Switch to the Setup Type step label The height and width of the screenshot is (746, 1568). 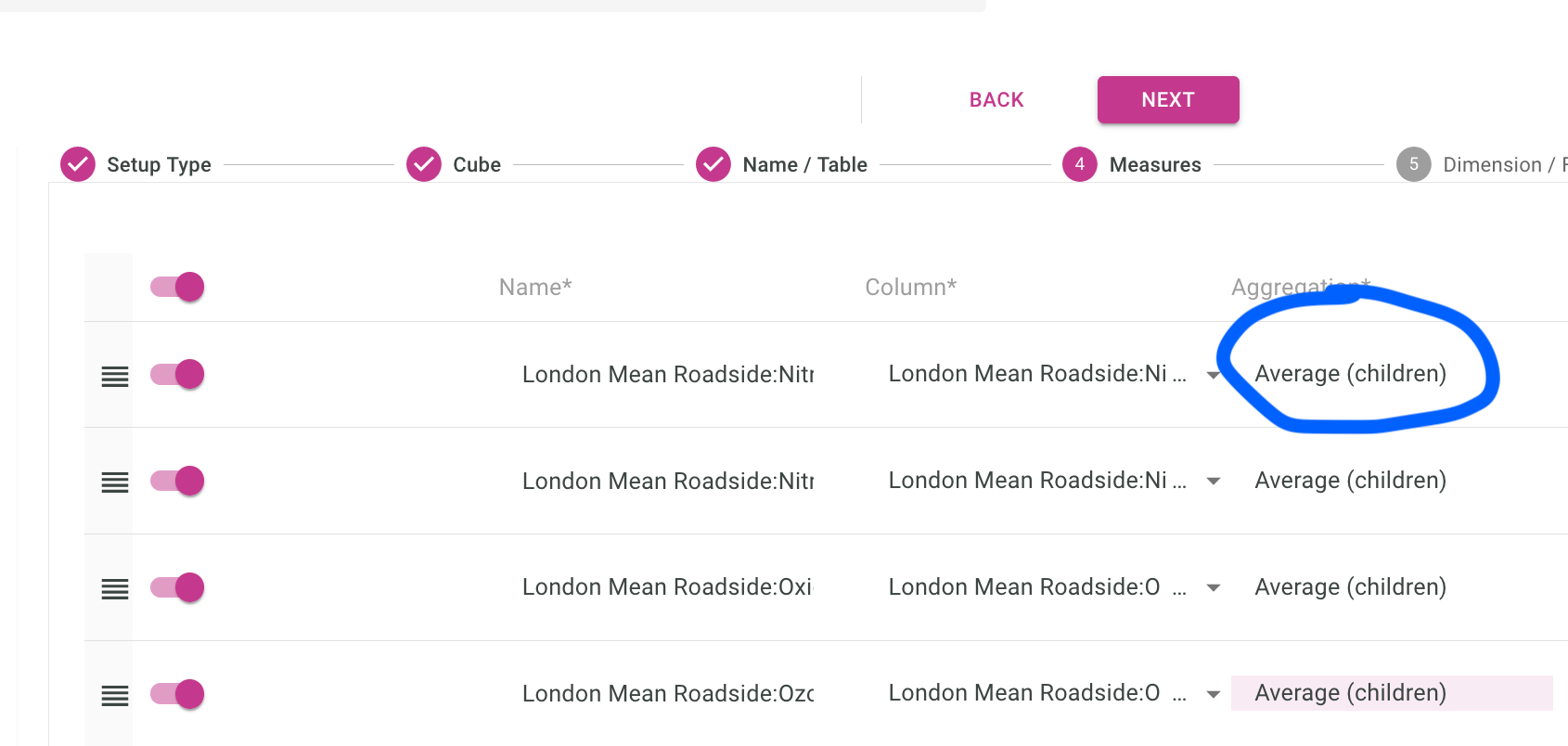159,164
